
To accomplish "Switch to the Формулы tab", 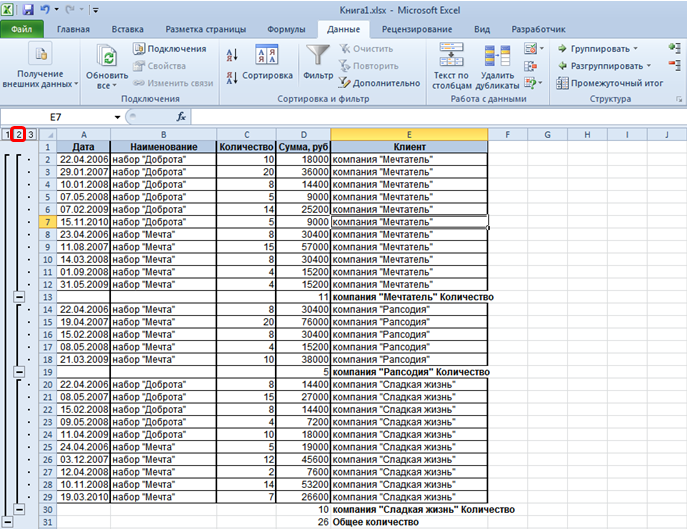I will point(286,30).
